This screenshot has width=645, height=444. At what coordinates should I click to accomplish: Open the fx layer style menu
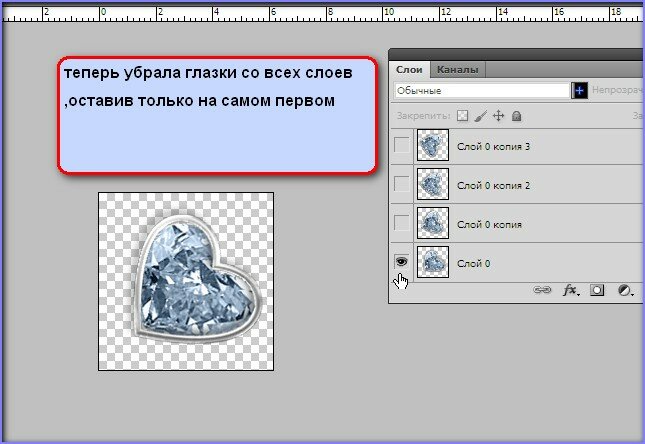tap(572, 290)
